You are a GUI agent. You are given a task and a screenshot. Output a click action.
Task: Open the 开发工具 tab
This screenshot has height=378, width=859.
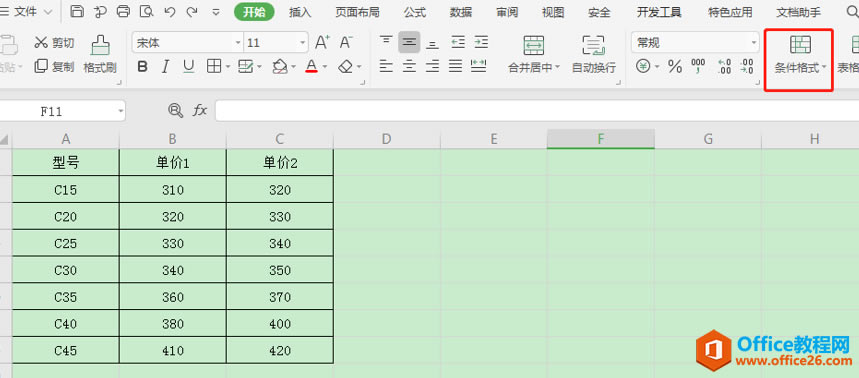pos(659,12)
